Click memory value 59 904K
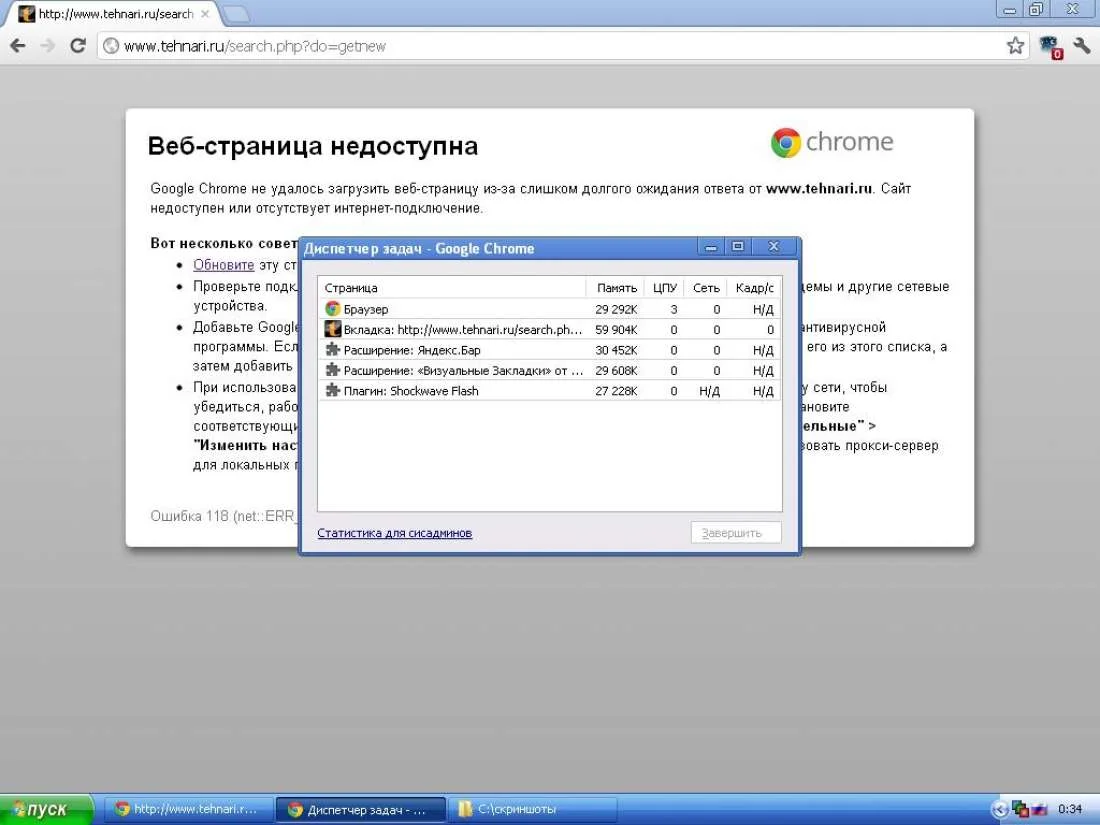The width and height of the screenshot is (1100, 825). pos(616,330)
